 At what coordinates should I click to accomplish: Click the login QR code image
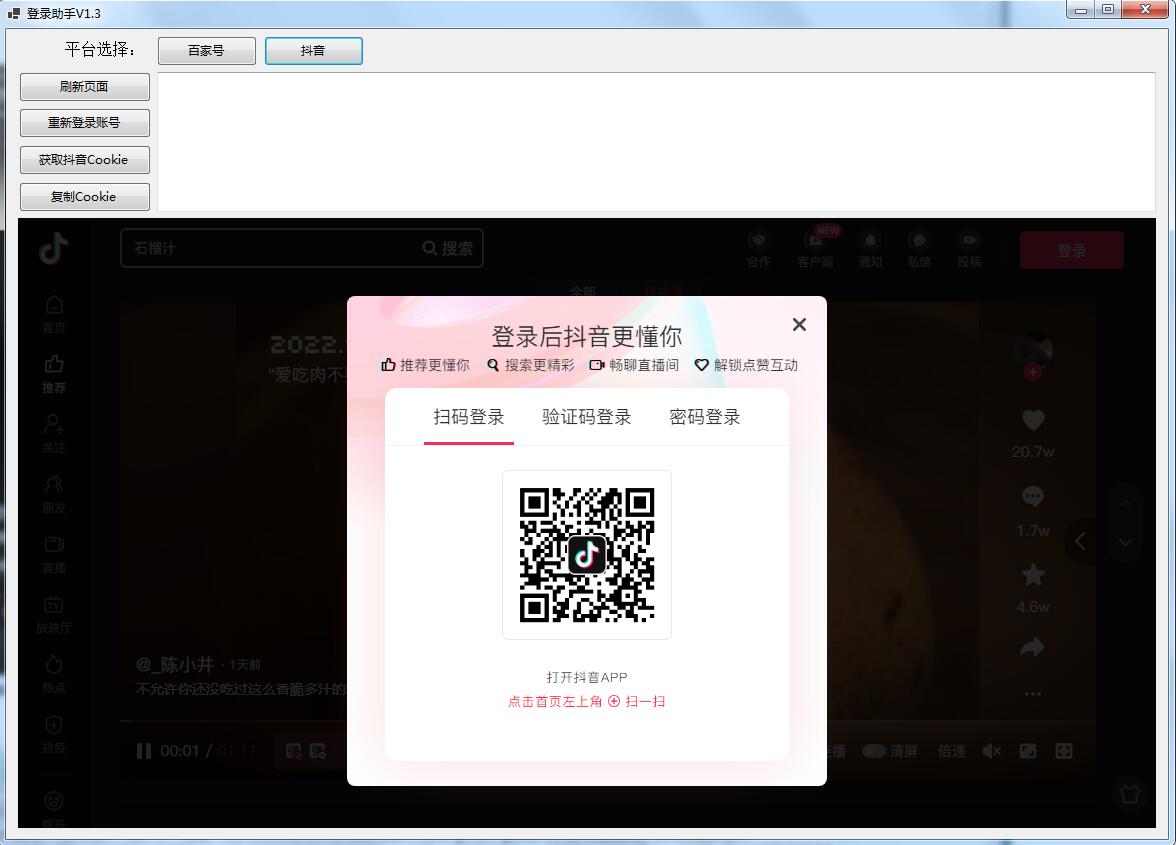tap(586, 555)
